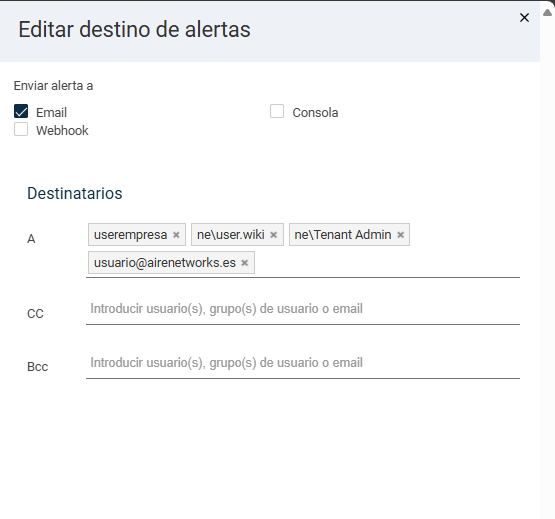Delete the ne\Tenant Admin recipient
The height and width of the screenshot is (519, 555).
(x=401, y=235)
